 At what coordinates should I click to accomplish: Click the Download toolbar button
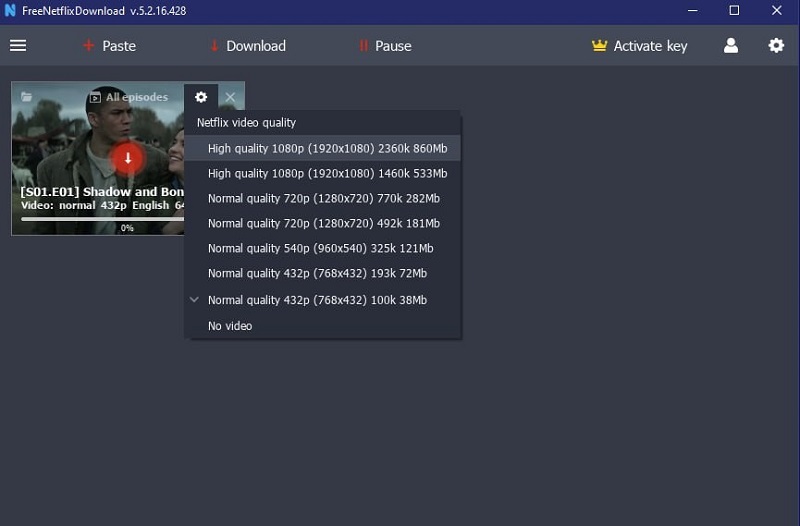(248, 46)
